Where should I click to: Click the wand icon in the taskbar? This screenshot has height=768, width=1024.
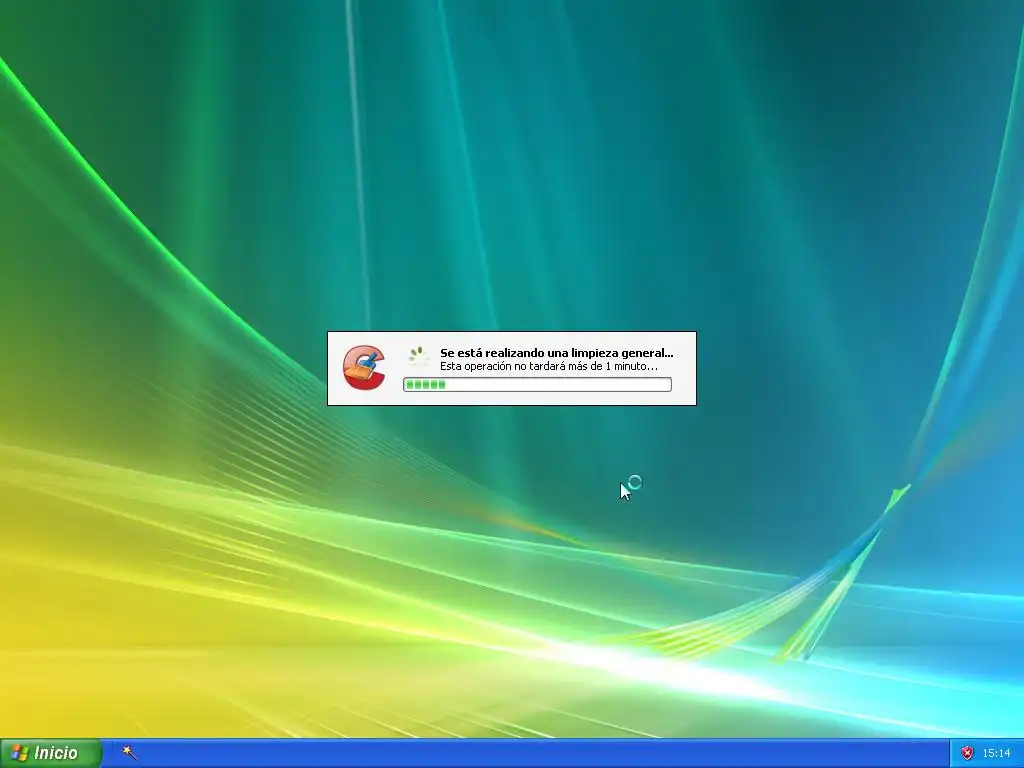(x=130, y=753)
